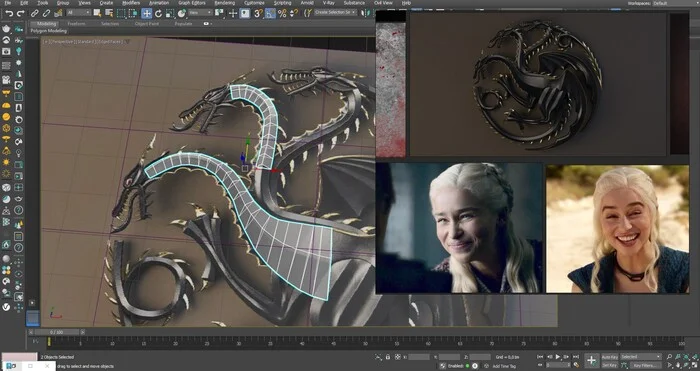
Task: Toggle Spinner Snap on the toolbar
Action: click(x=293, y=13)
